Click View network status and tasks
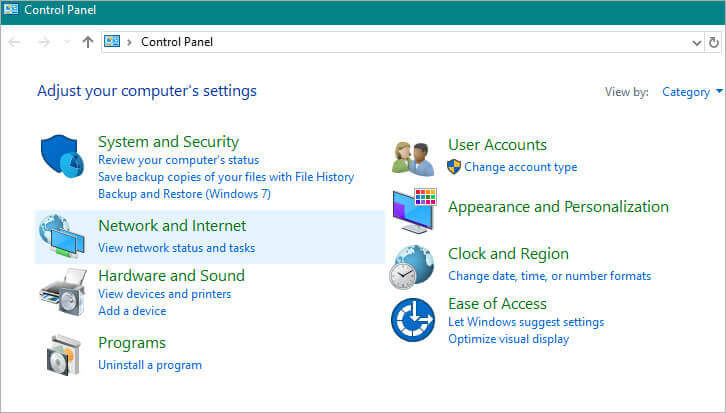This screenshot has width=726, height=413. click(x=176, y=248)
